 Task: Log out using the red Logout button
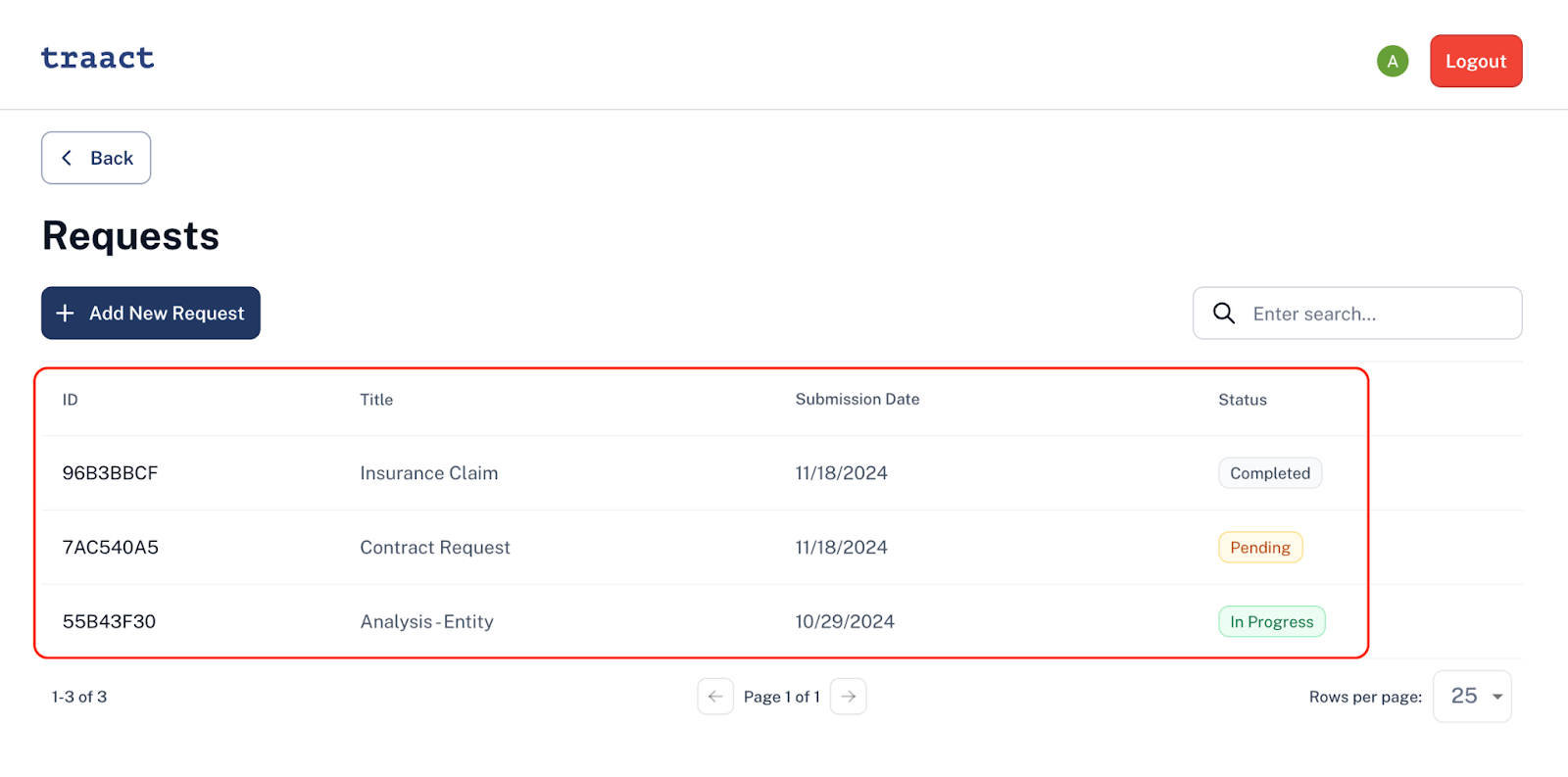tap(1476, 61)
